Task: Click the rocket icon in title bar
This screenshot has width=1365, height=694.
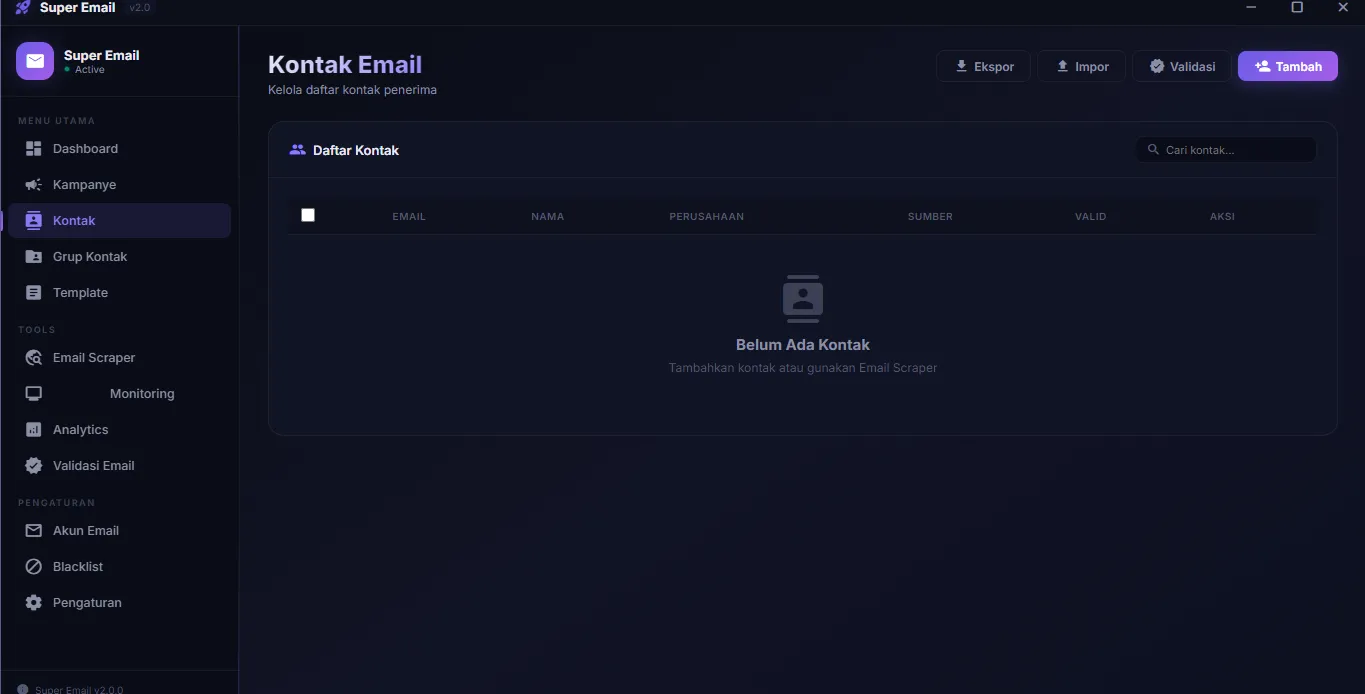Action: point(24,8)
